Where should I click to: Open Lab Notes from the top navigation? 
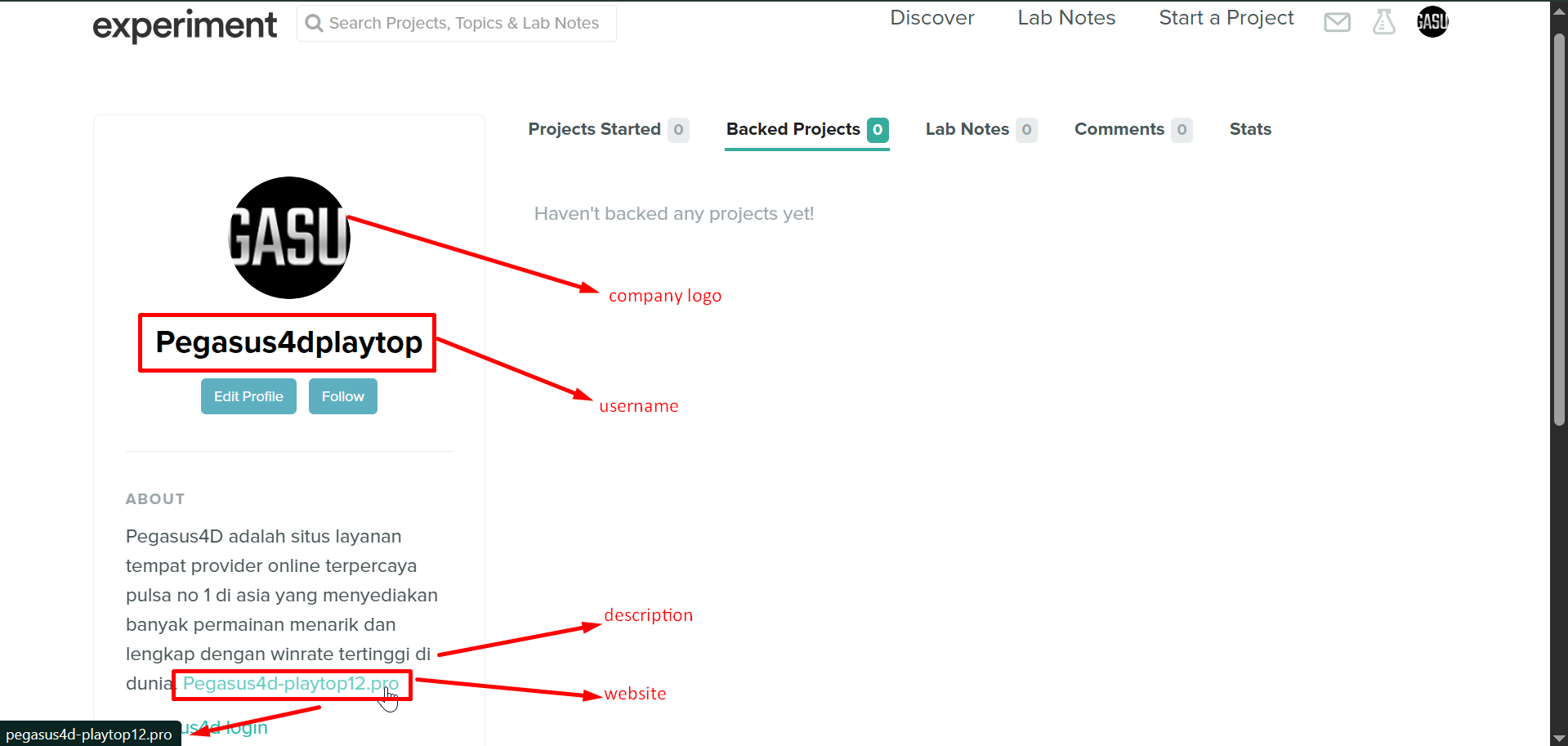(x=1066, y=17)
